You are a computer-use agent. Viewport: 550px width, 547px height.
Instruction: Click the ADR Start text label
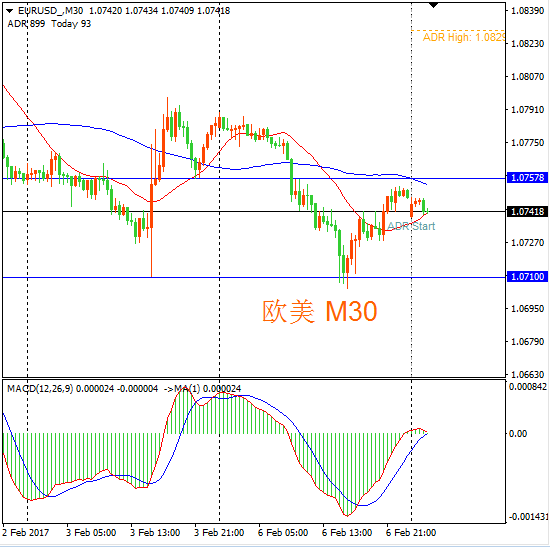411,226
